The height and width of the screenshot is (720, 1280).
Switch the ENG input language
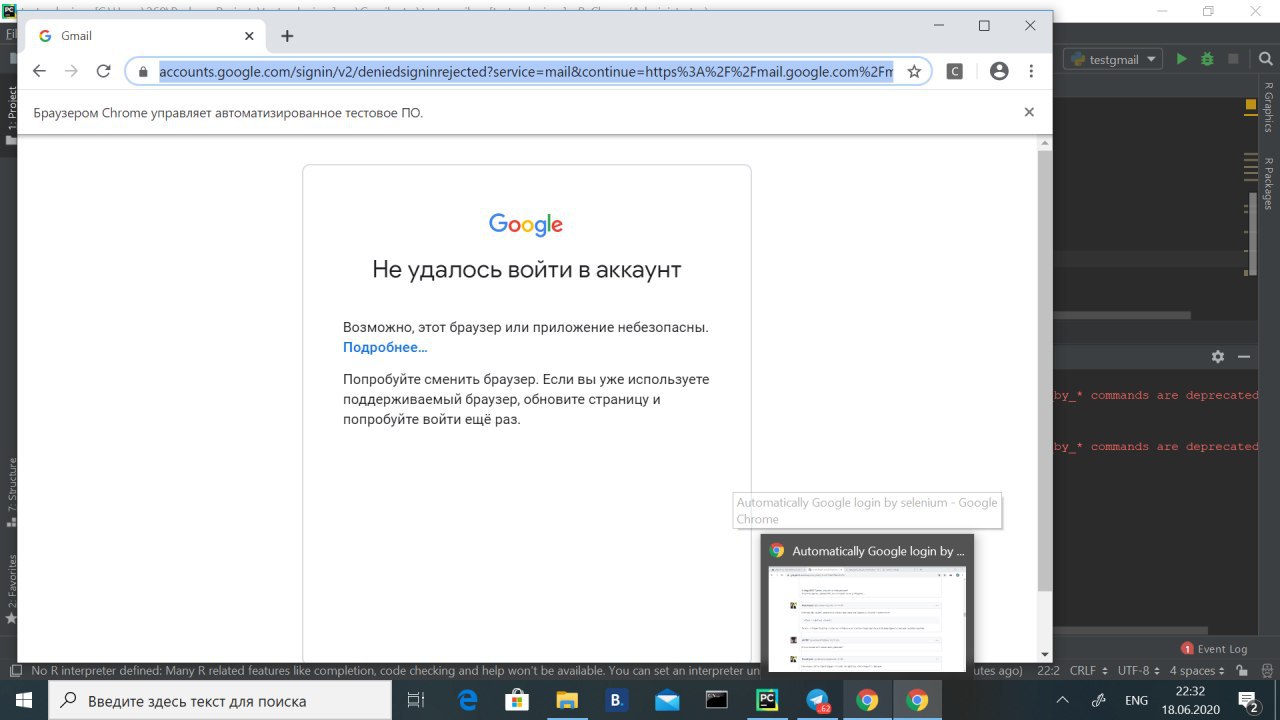coord(1136,700)
